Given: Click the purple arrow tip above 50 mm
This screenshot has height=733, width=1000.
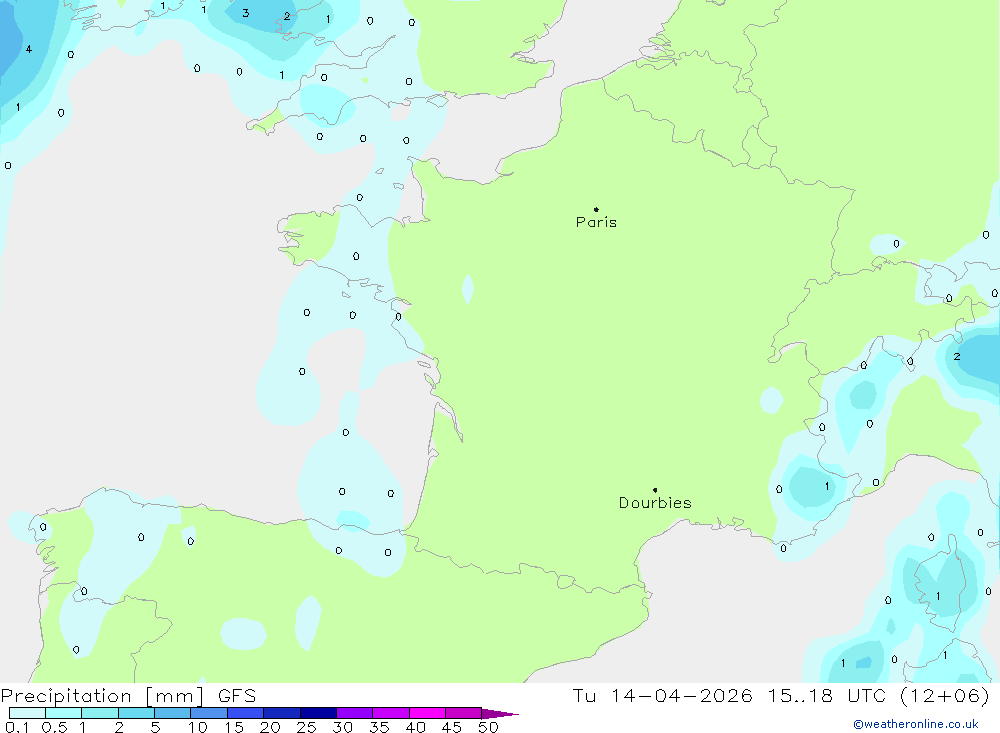Looking at the screenshot, I should pyautogui.click(x=500, y=714).
